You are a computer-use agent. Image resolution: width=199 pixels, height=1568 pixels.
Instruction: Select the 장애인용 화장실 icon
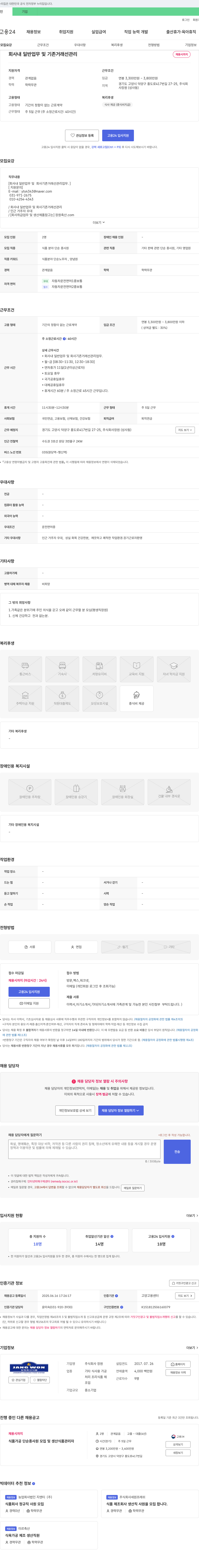[123, 792]
